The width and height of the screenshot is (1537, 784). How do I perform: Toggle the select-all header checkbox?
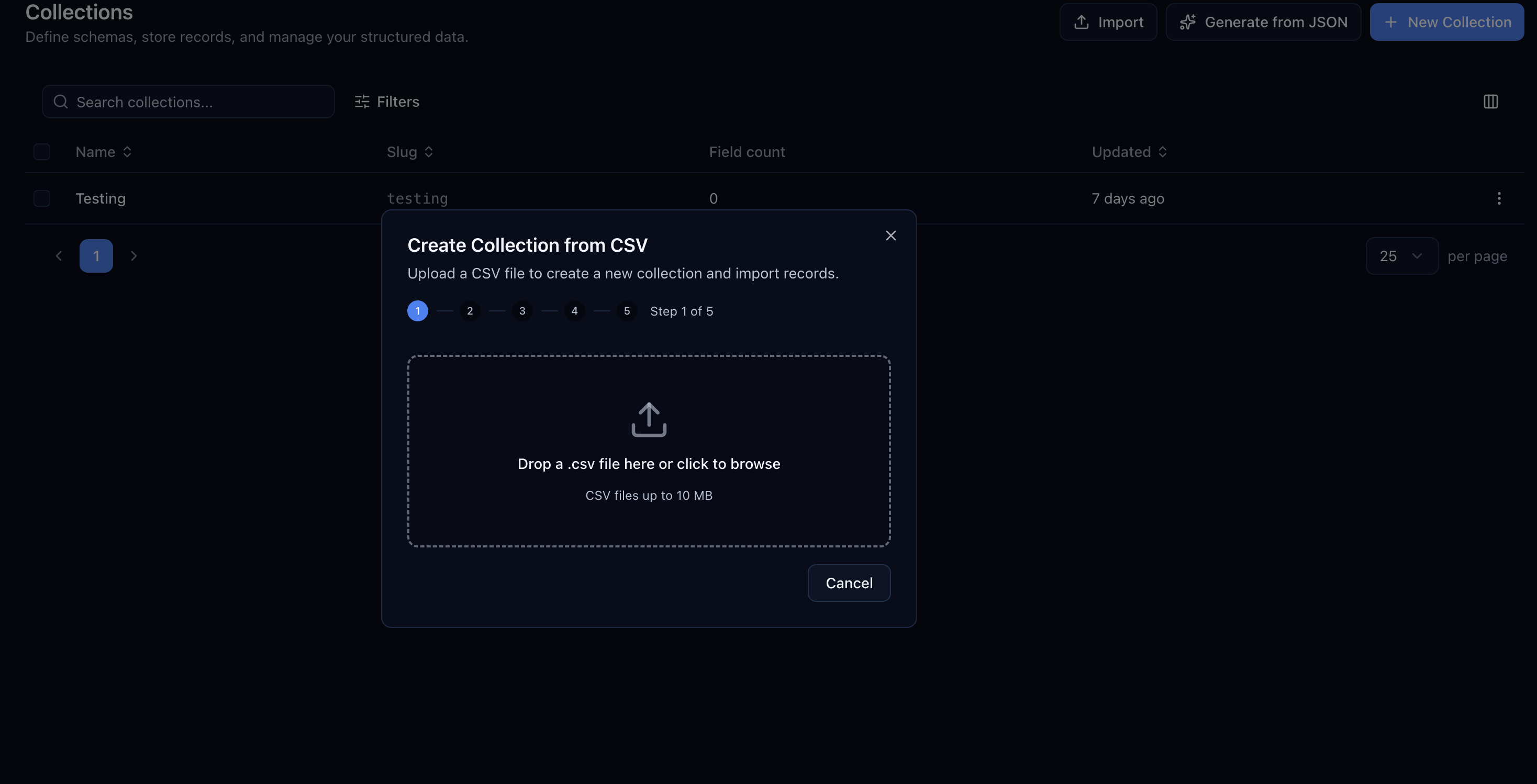42,152
